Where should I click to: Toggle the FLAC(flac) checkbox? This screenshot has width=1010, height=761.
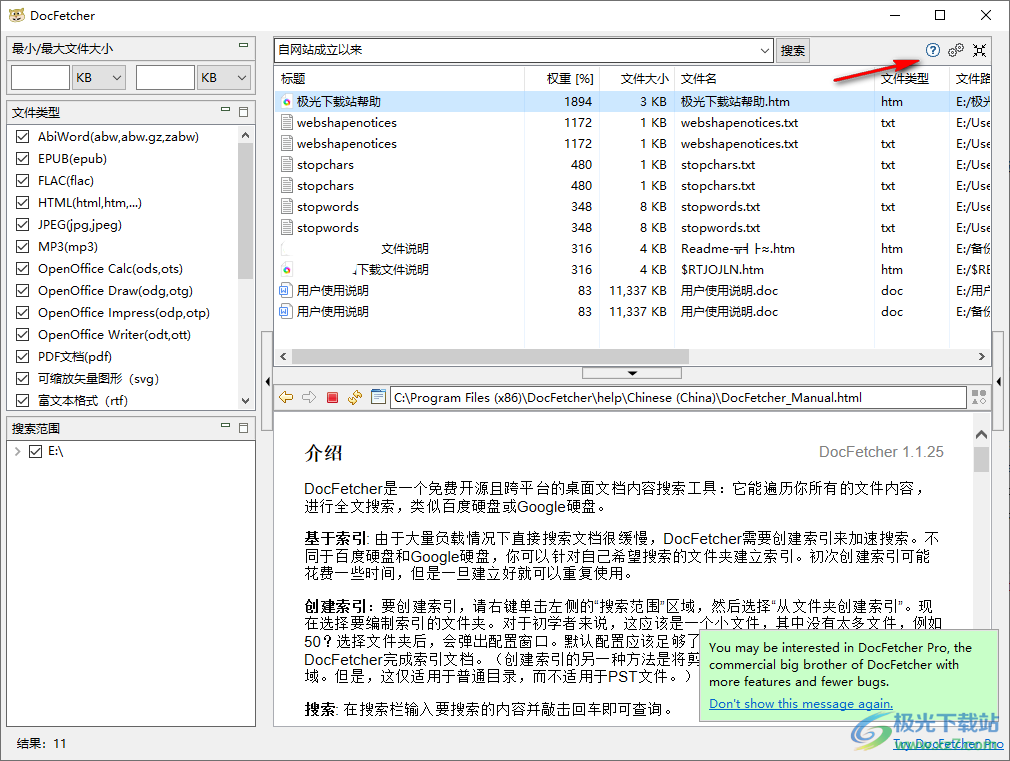pos(23,180)
